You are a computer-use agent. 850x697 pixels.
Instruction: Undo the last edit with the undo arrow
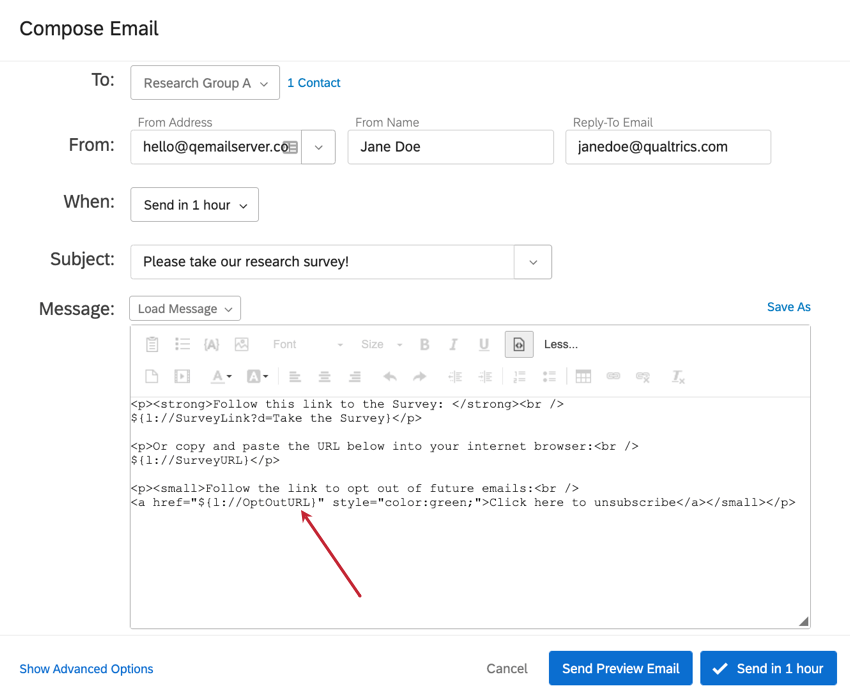389,376
